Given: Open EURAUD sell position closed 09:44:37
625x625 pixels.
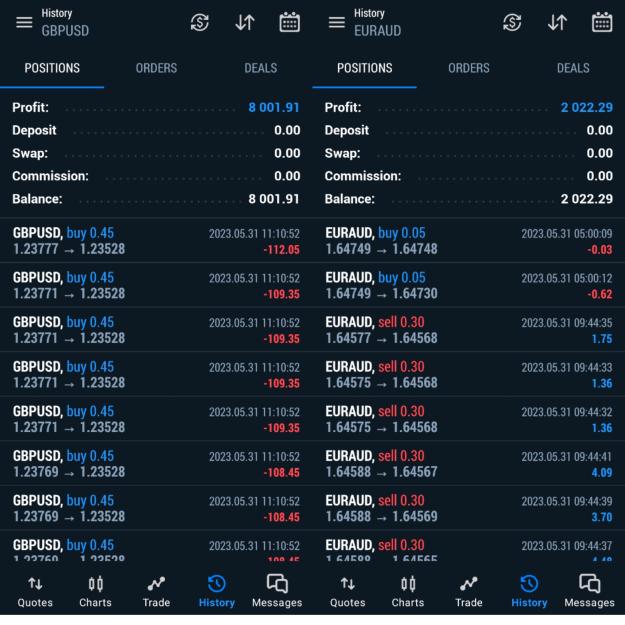Looking at the screenshot, I should tap(469, 547).
